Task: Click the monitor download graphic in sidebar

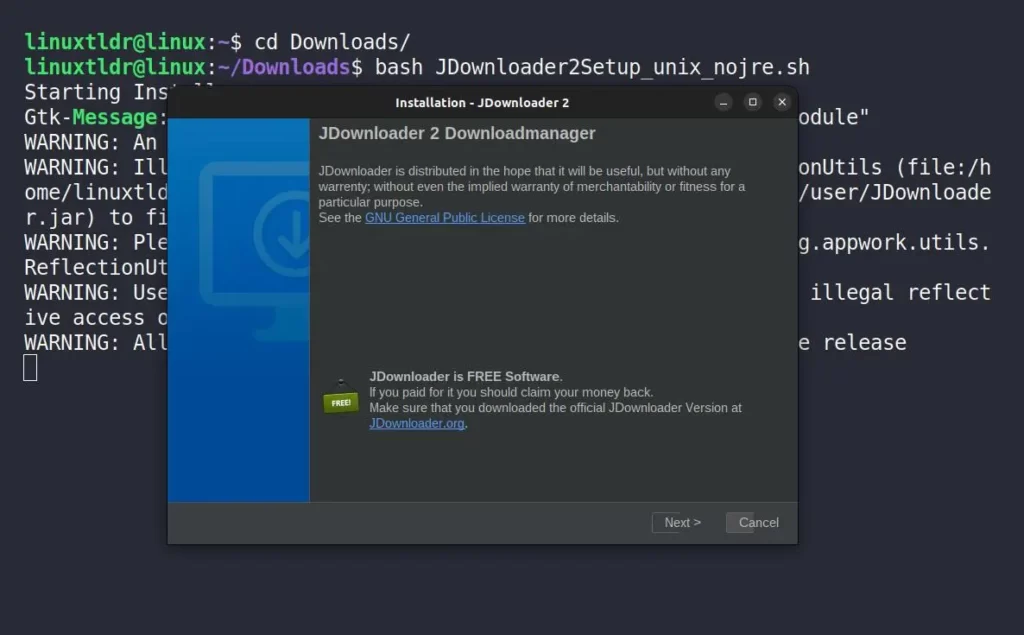Action: click(x=255, y=252)
